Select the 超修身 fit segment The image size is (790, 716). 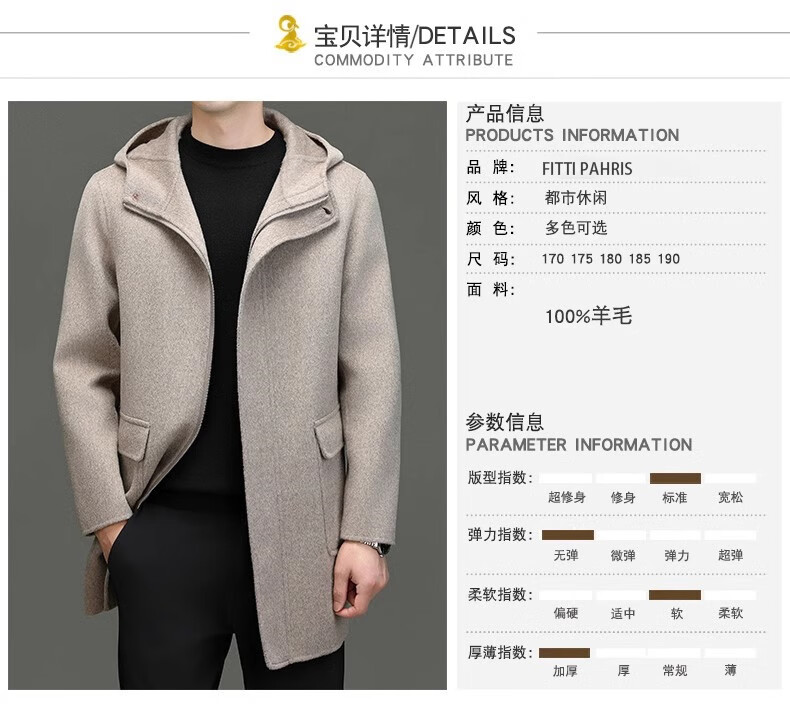pos(566,478)
